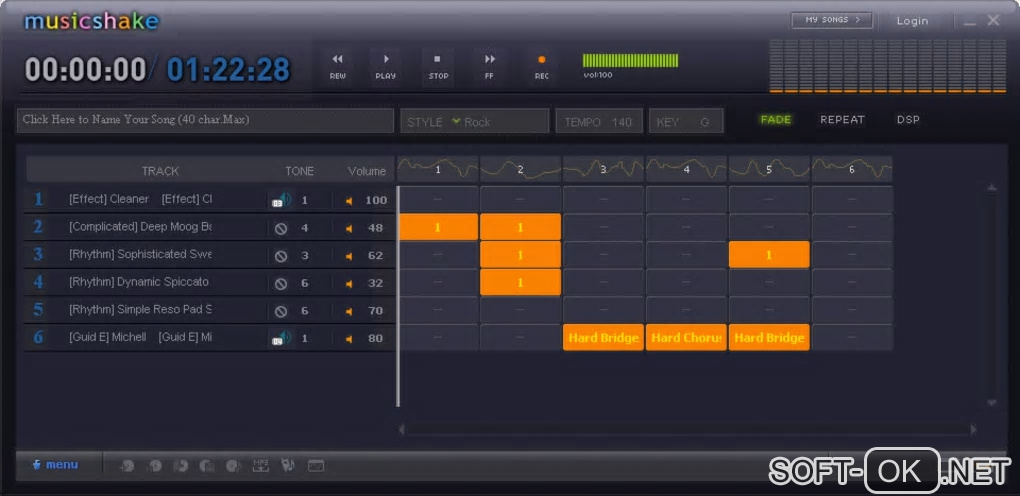Select measure 4 header with waveform

click(x=686, y=169)
